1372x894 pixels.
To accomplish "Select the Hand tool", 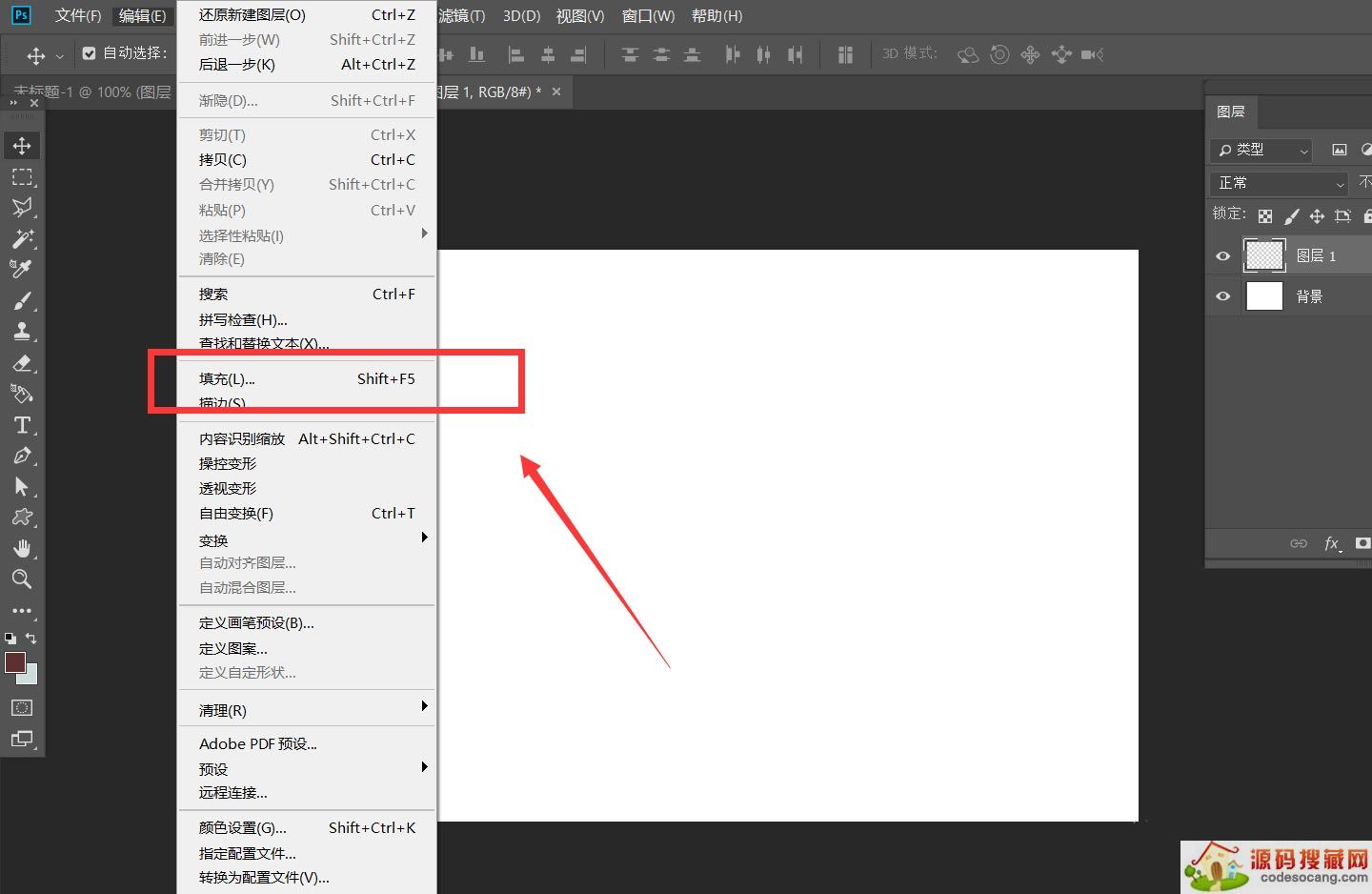I will click(x=22, y=548).
